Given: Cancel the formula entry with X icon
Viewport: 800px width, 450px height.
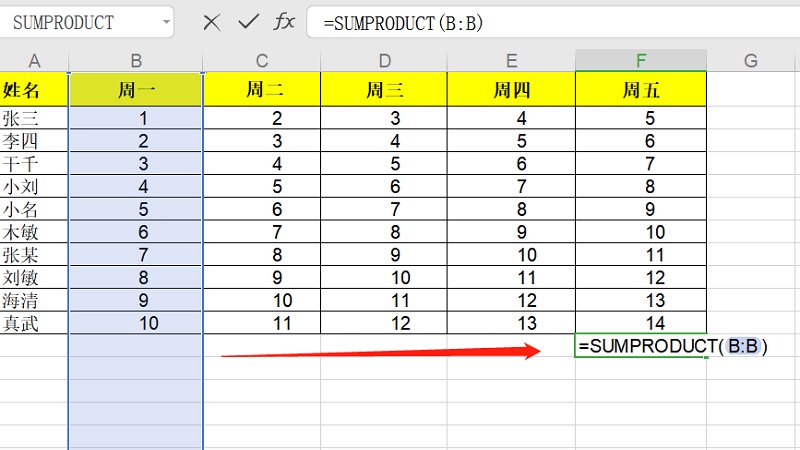Looking at the screenshot, I should click(x=211, y=22).
